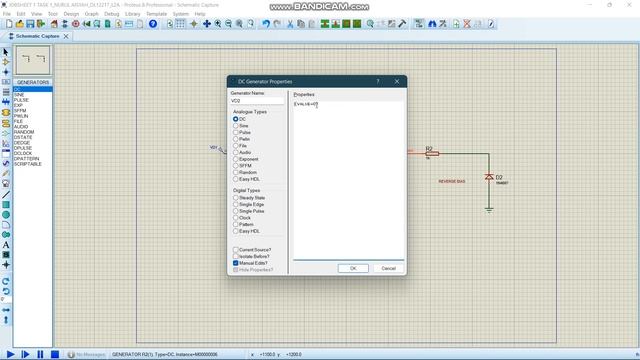Play the simulation
Image resolution: width=640 pixels, height=360 pixels.
[x=10, y=354]
